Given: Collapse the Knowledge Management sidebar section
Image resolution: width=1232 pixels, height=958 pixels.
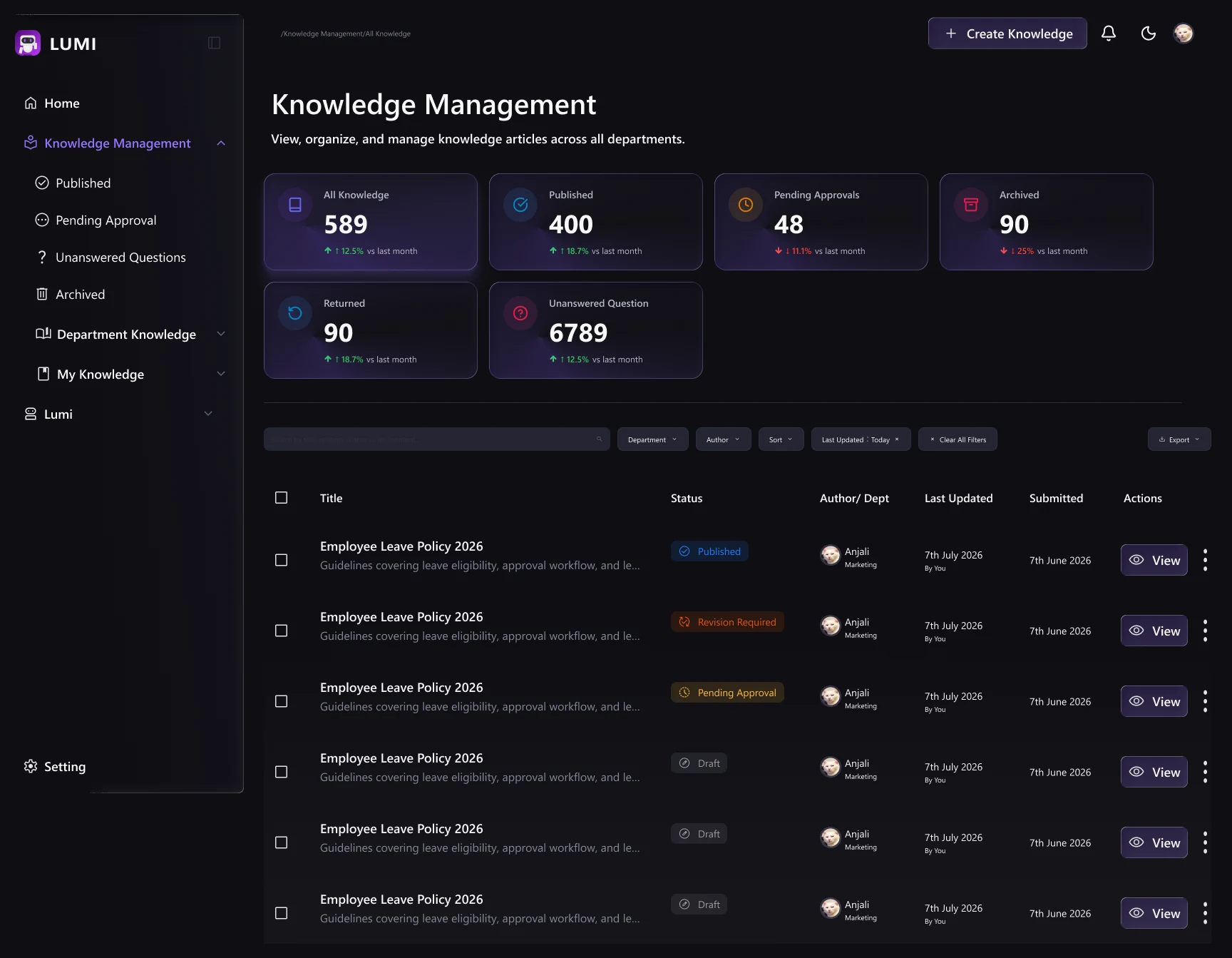Looking at the screenshot, I should 221,143.
